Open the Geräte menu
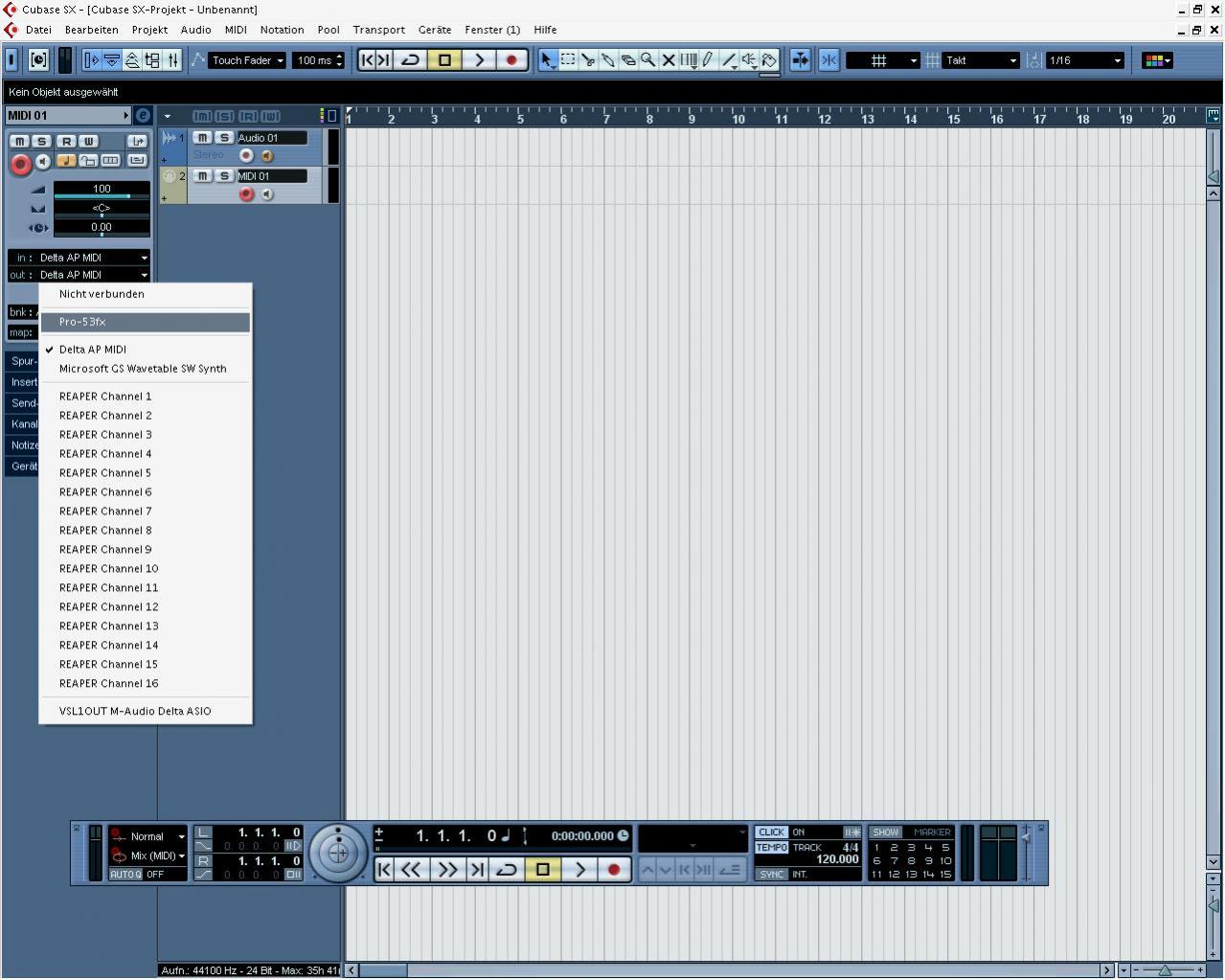Image resolution: width=1225 pixels, height=980 pixels. [434, 30]
